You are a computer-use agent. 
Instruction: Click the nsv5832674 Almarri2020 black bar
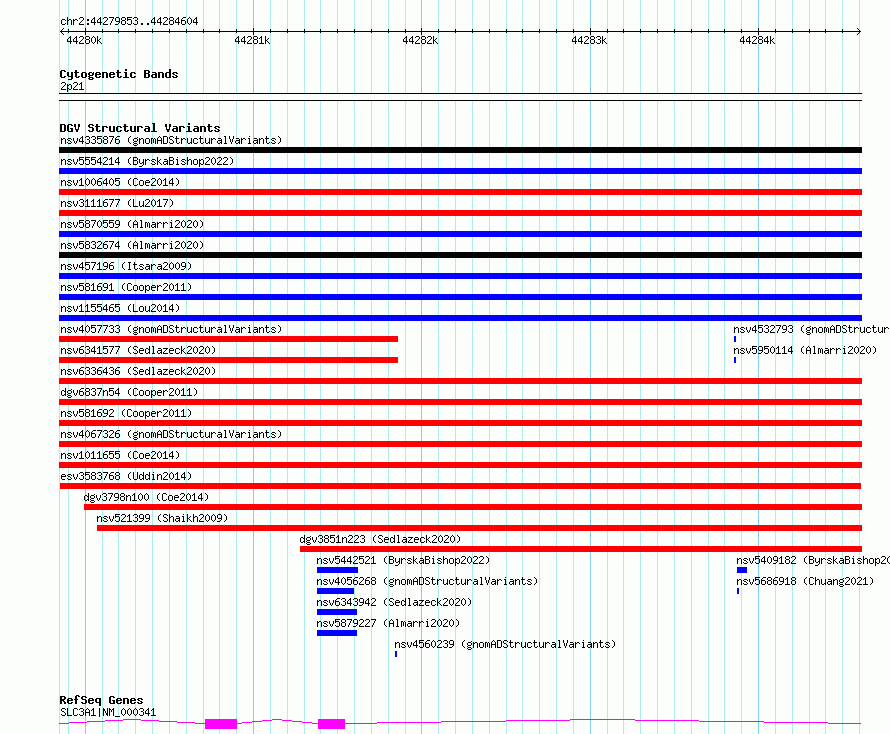click(460, 255)
